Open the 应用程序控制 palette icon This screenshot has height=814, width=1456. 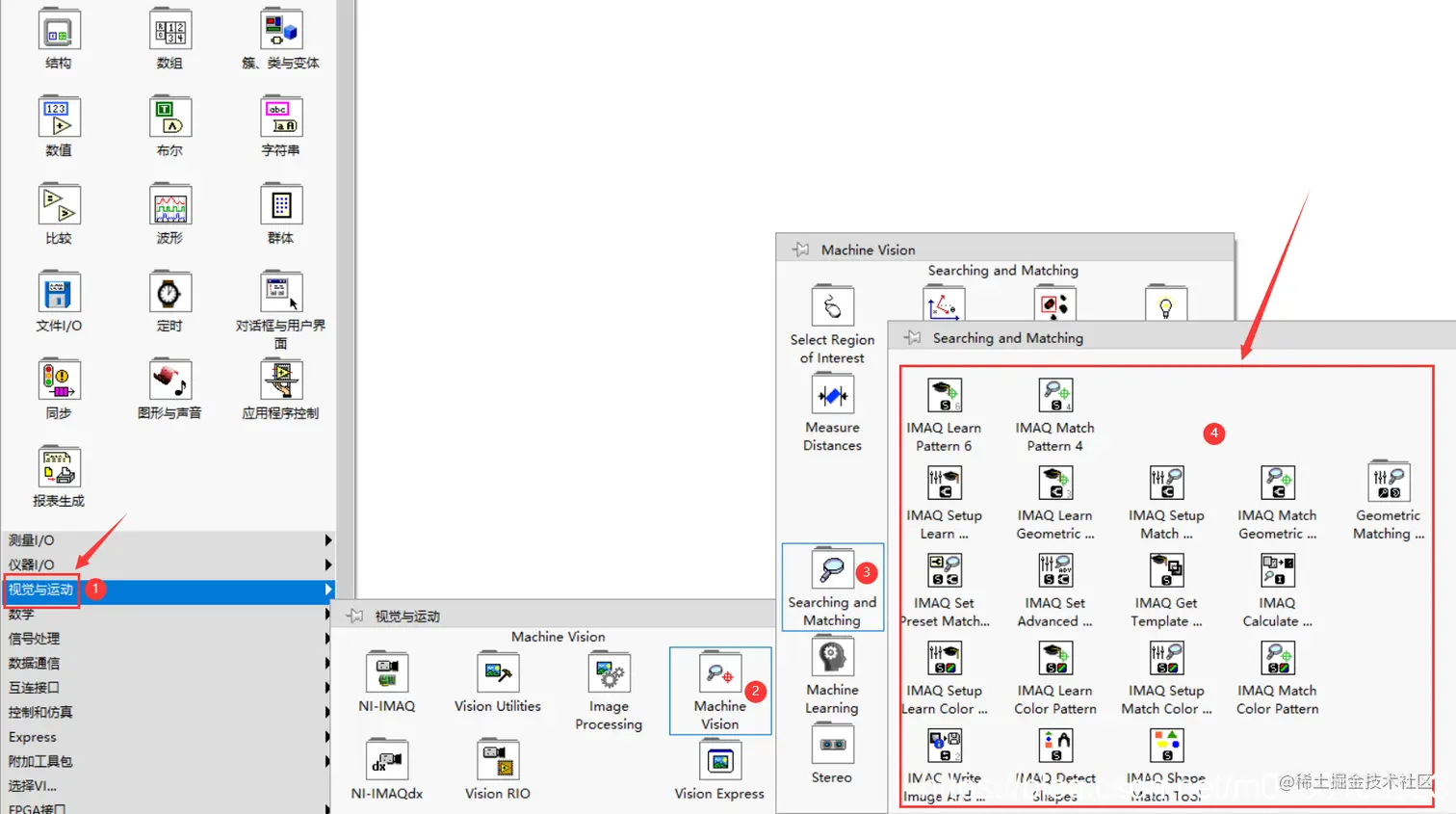280,381
